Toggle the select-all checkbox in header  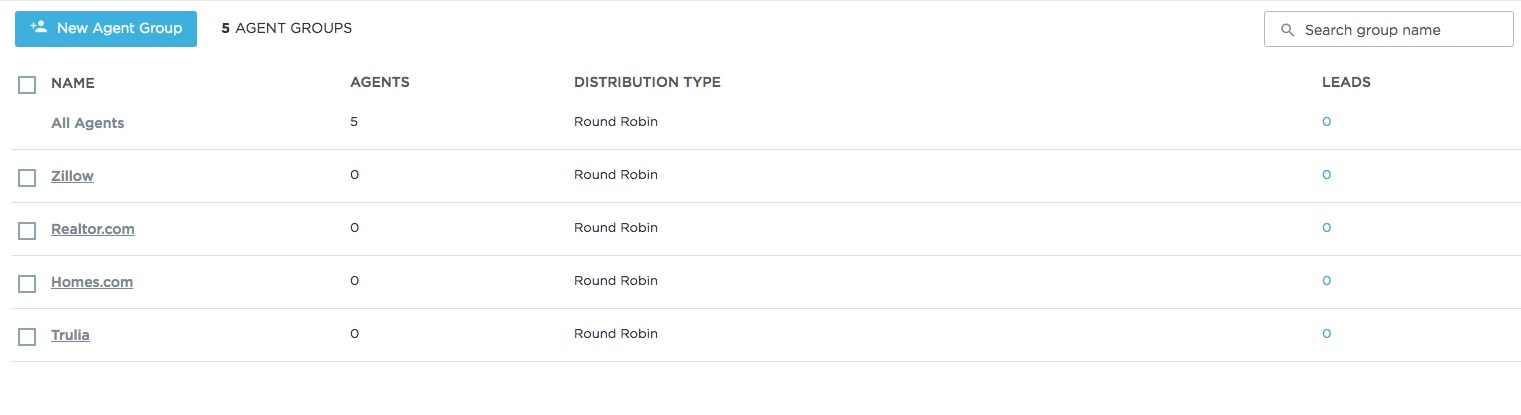(x=27, y=85)
